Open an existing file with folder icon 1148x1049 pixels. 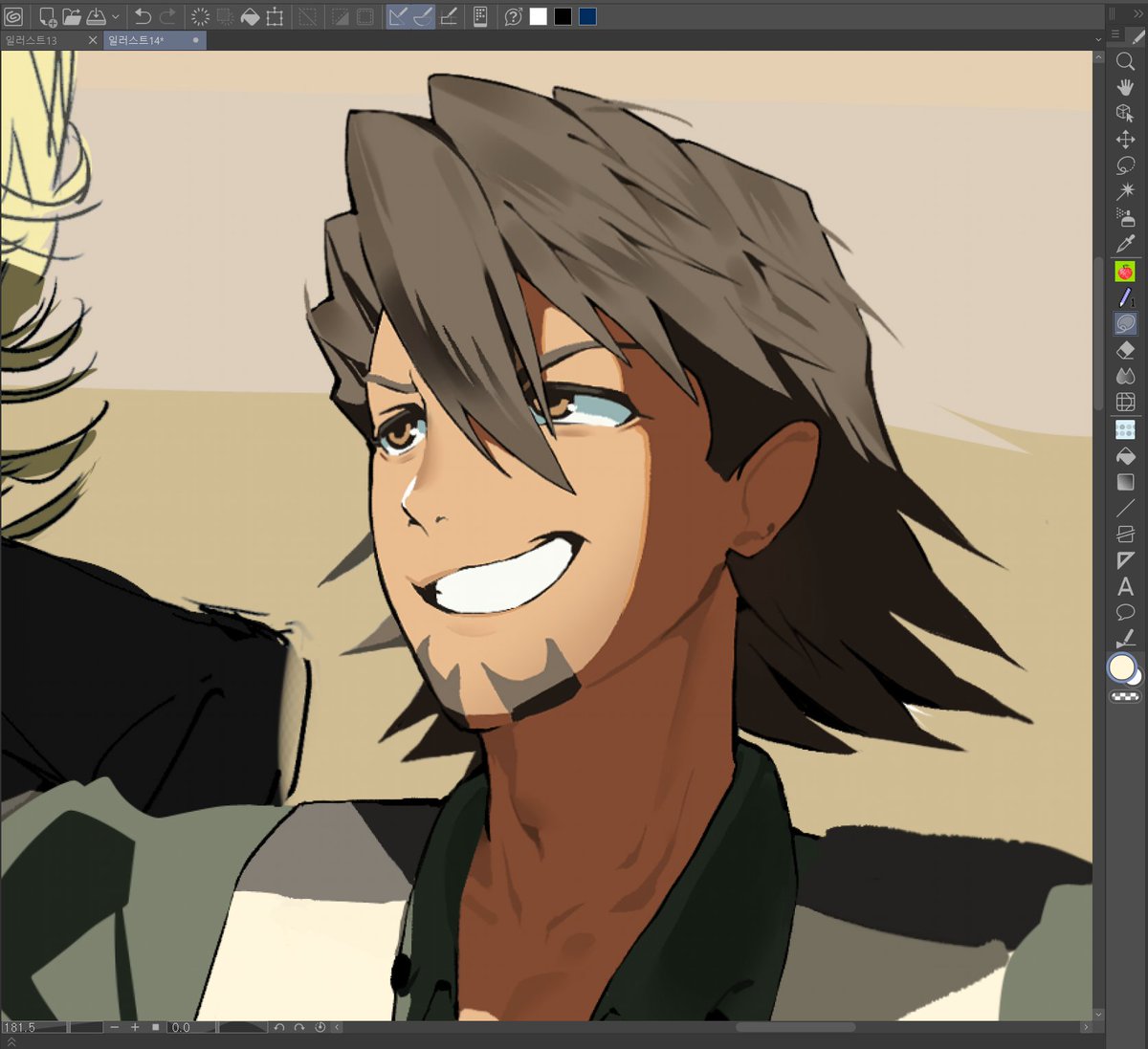tap(72, 16)
